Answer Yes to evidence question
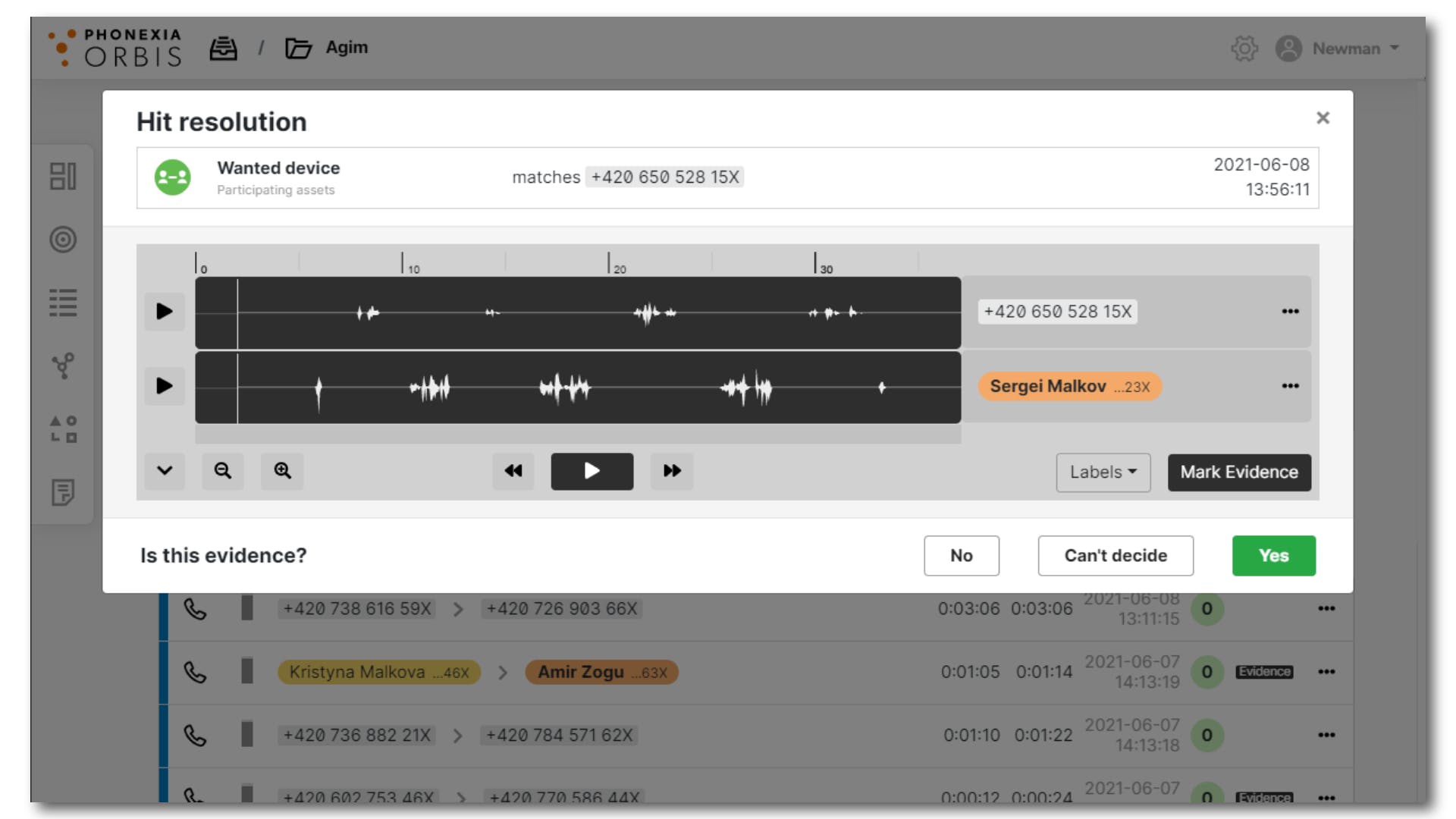This screenshot has width=1456, height=819. 1273,556
